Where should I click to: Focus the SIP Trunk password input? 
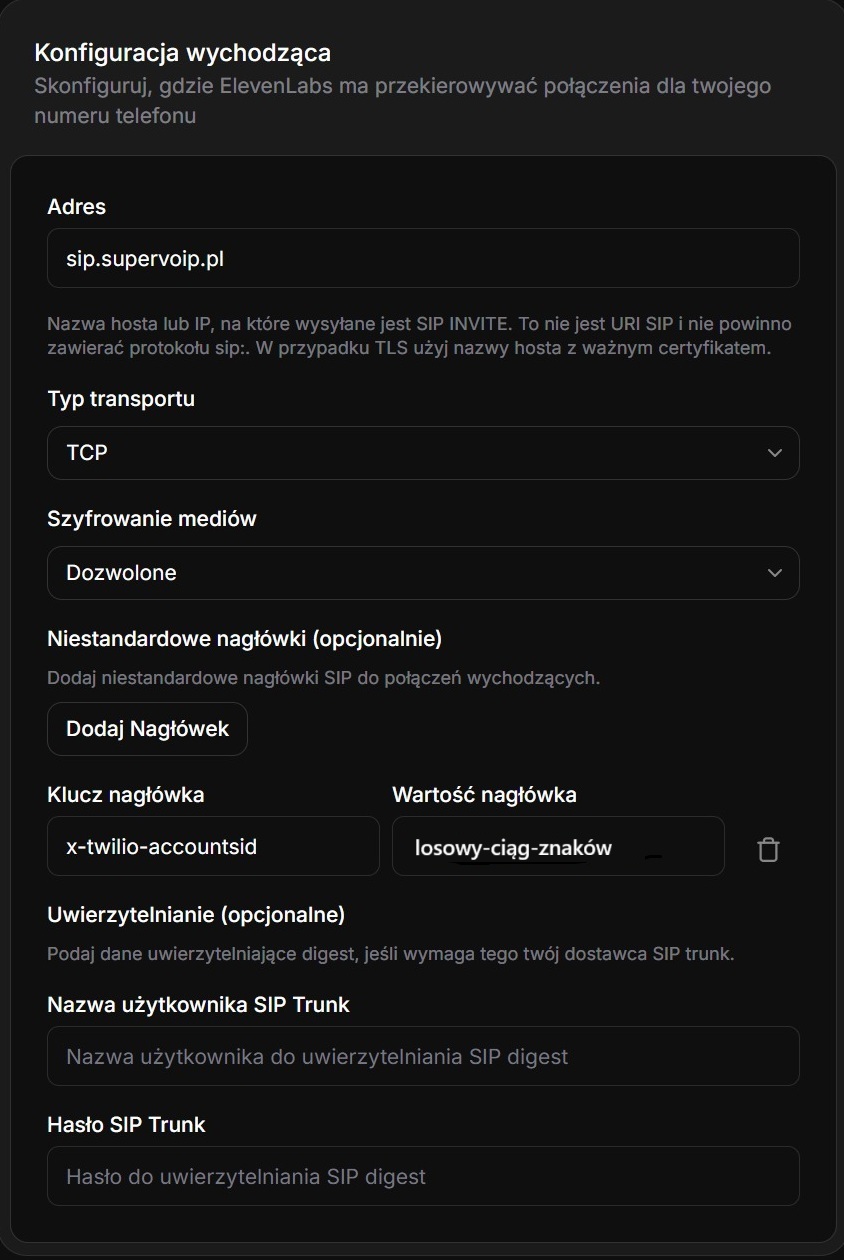coord(423,1176)
